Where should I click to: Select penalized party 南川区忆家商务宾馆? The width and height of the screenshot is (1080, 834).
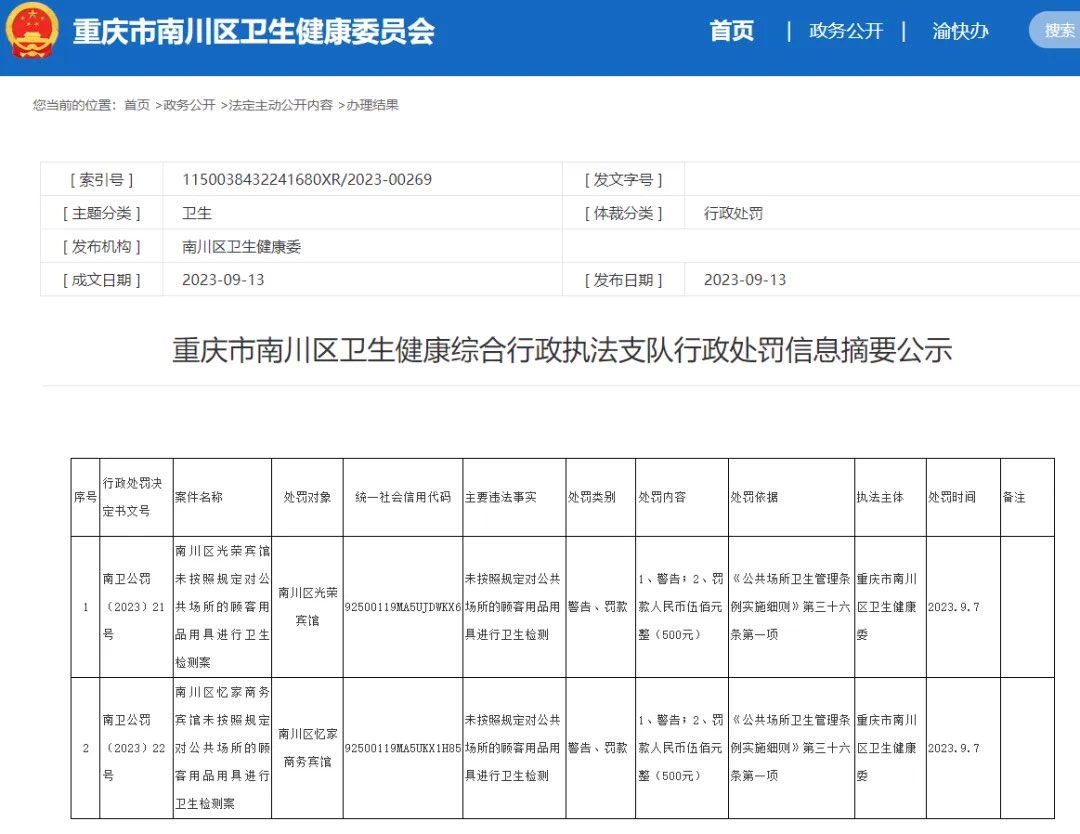coord(307,748)
